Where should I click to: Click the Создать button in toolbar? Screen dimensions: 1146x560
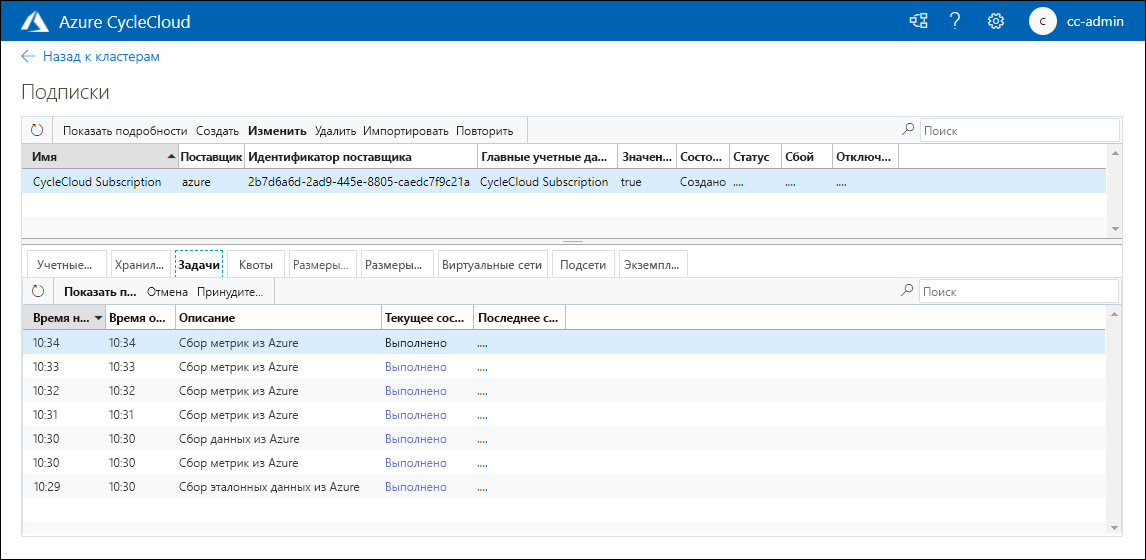[217, 131]
